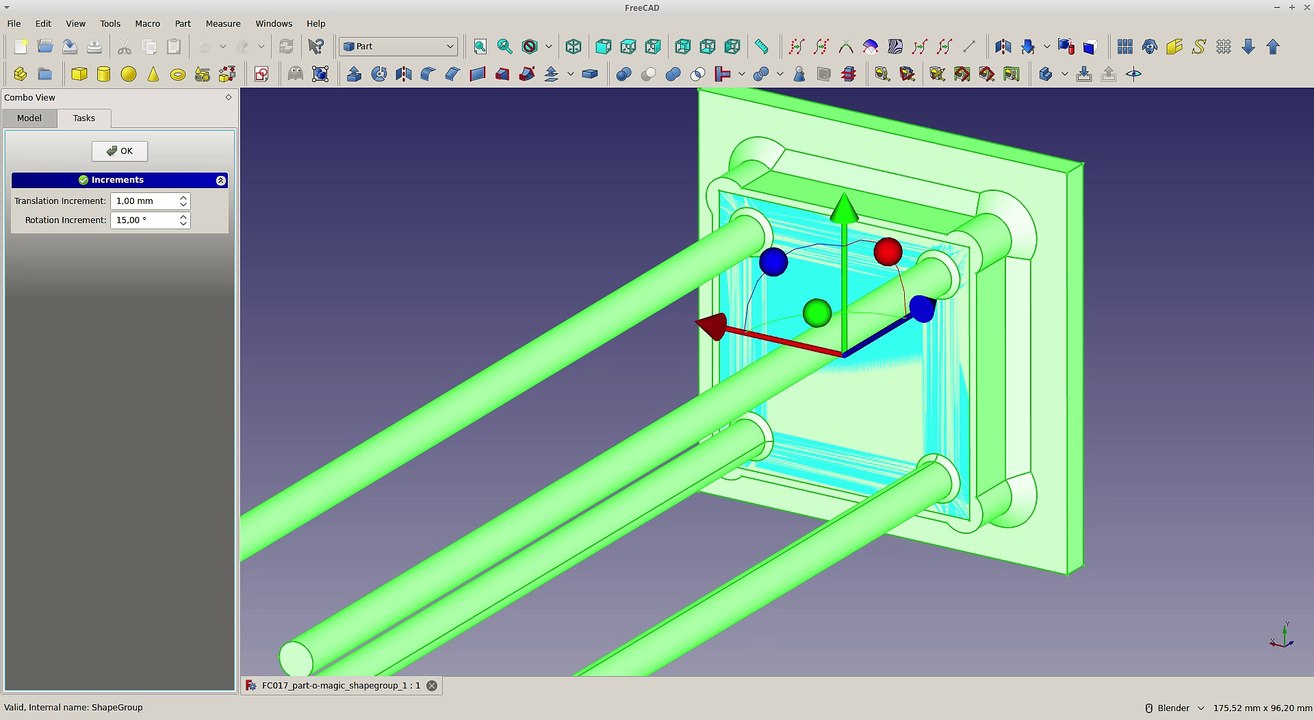Create a sphere primitive
The width and height of the screenshot is (1314, 720).
128,74
